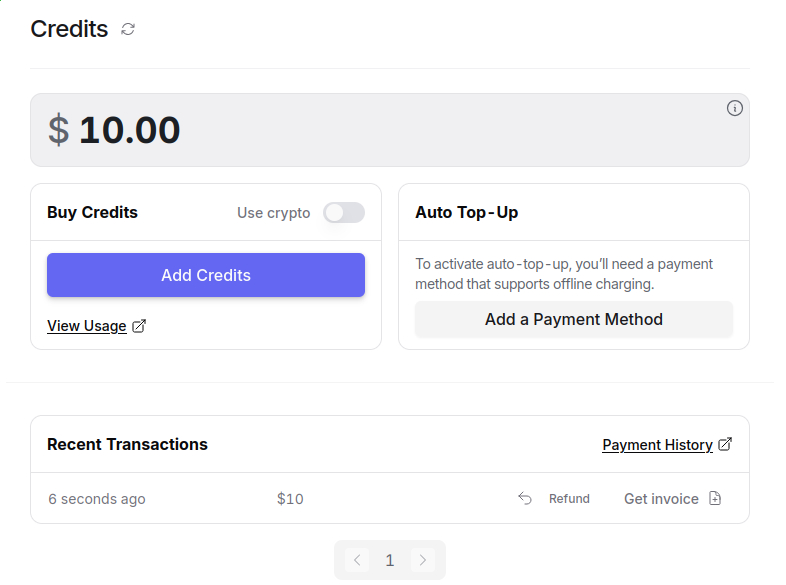Click the Add a Payment Method button
786x585 pixels.
coord(574,320)
